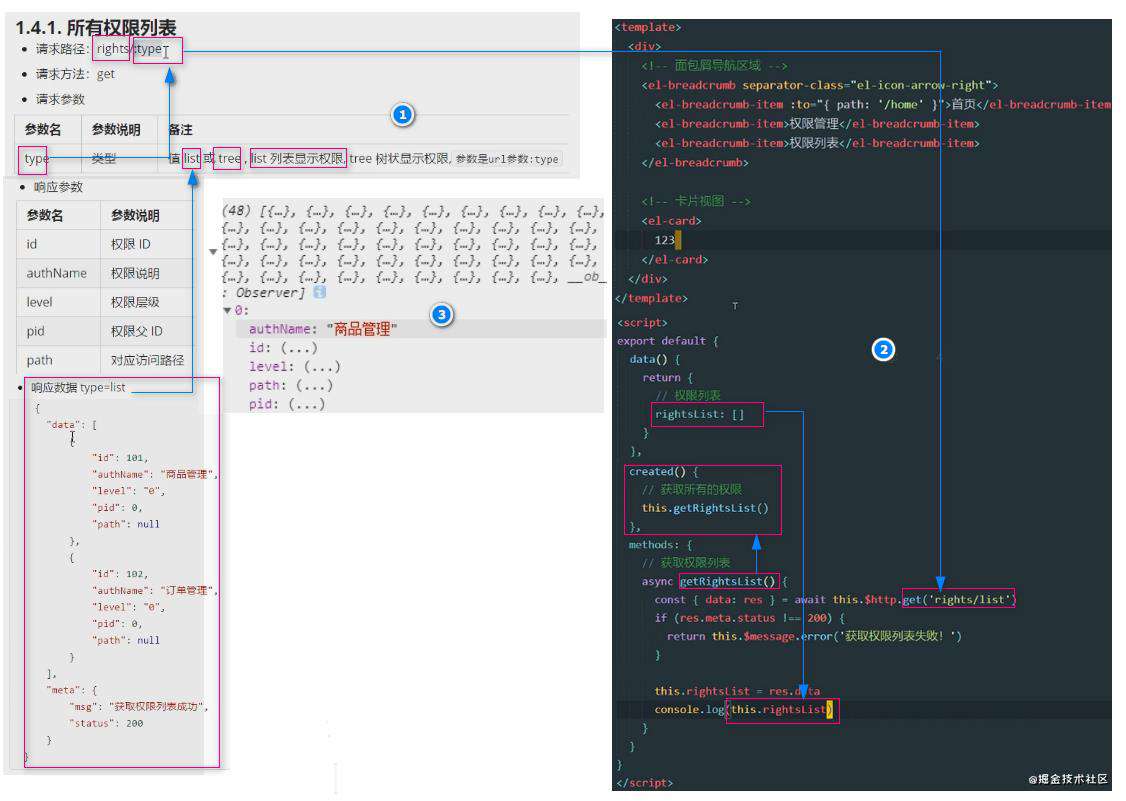Click the "authName" row in response parameter table
This screenshot has height=801, width=1126.
[105, 273]
